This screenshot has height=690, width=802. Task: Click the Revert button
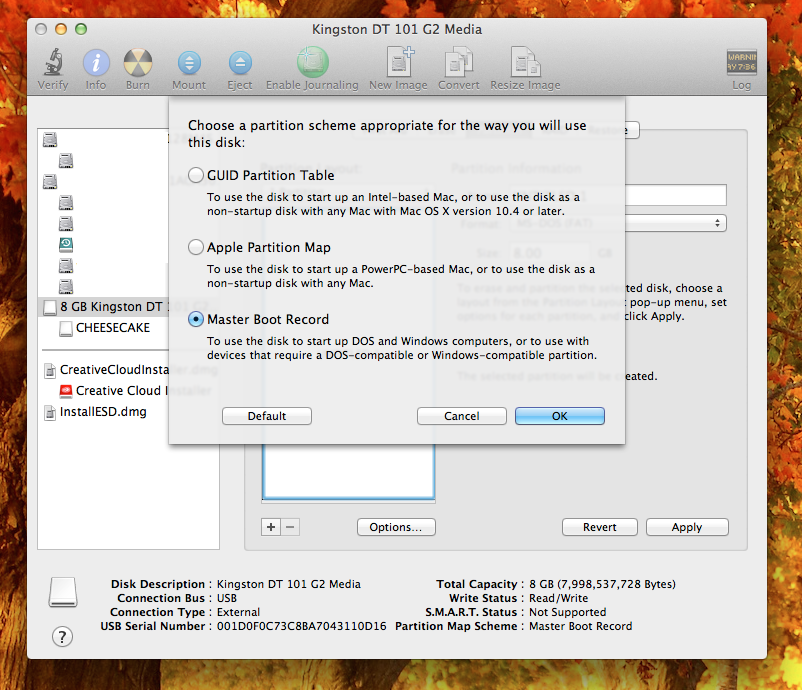600,527
